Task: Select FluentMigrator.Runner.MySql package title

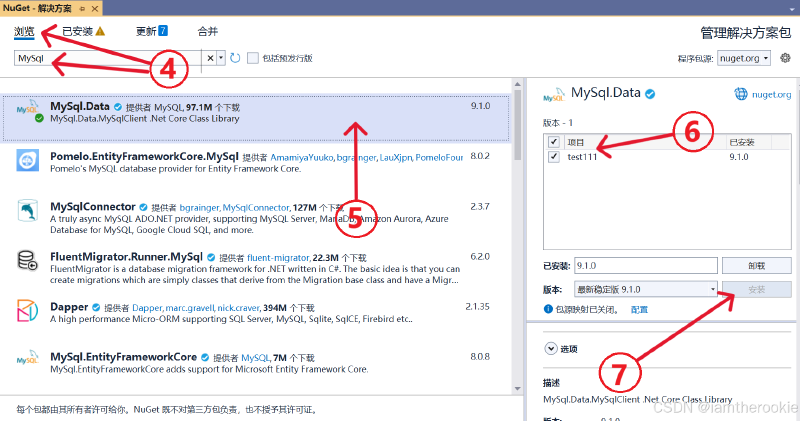Action: [127, 257]
